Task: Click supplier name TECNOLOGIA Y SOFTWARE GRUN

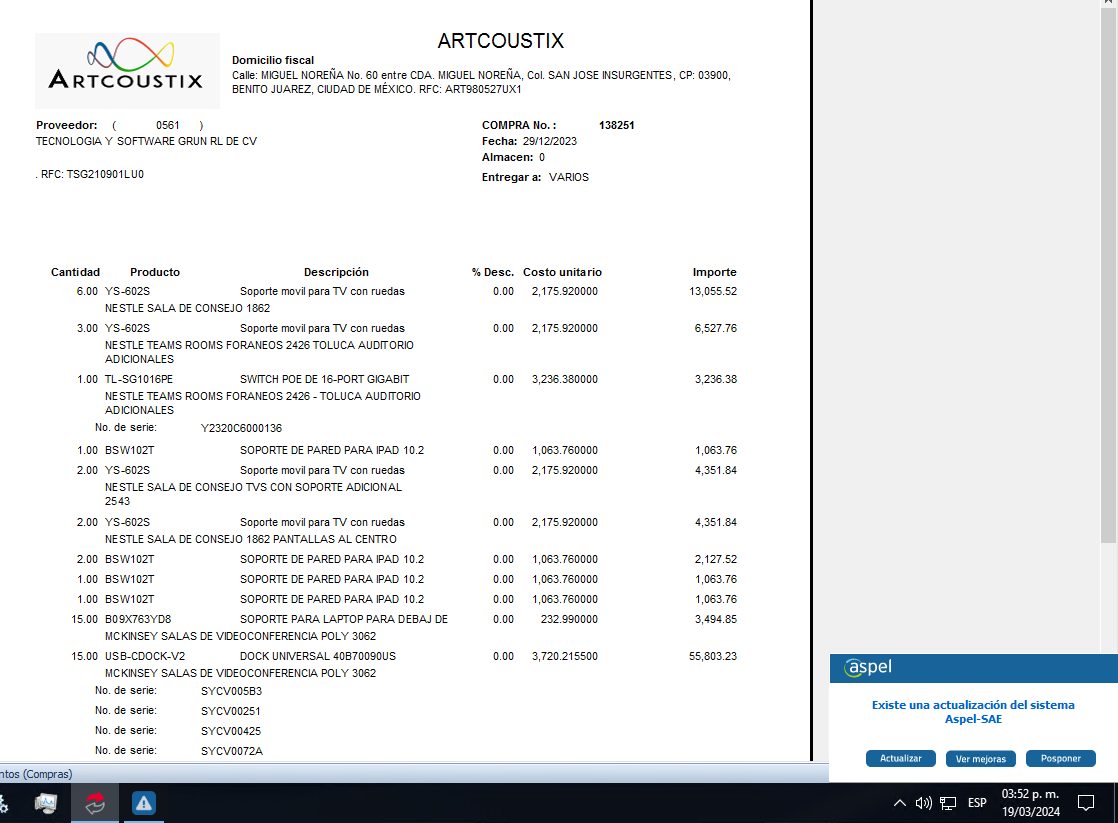Action: [x=146, y=141]
